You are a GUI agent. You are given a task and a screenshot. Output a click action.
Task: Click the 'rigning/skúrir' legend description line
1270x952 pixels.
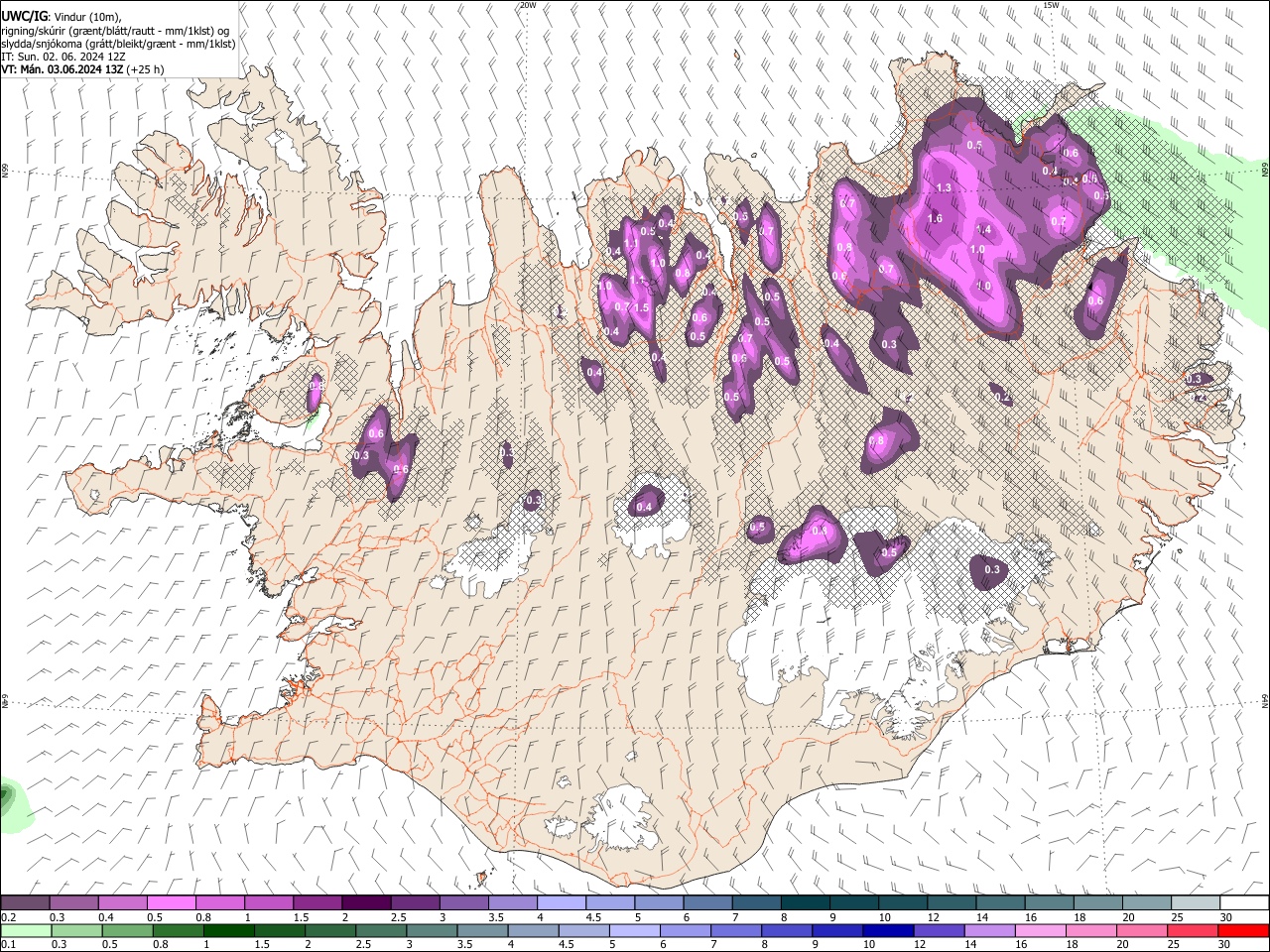[x=115, y=31]
